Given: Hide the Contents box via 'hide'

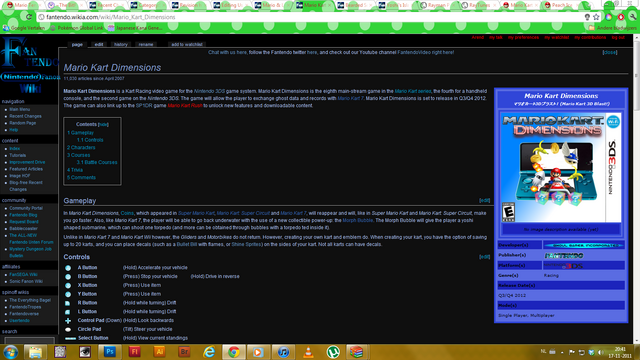Looking at the screenshot, I should coord(103,124).
